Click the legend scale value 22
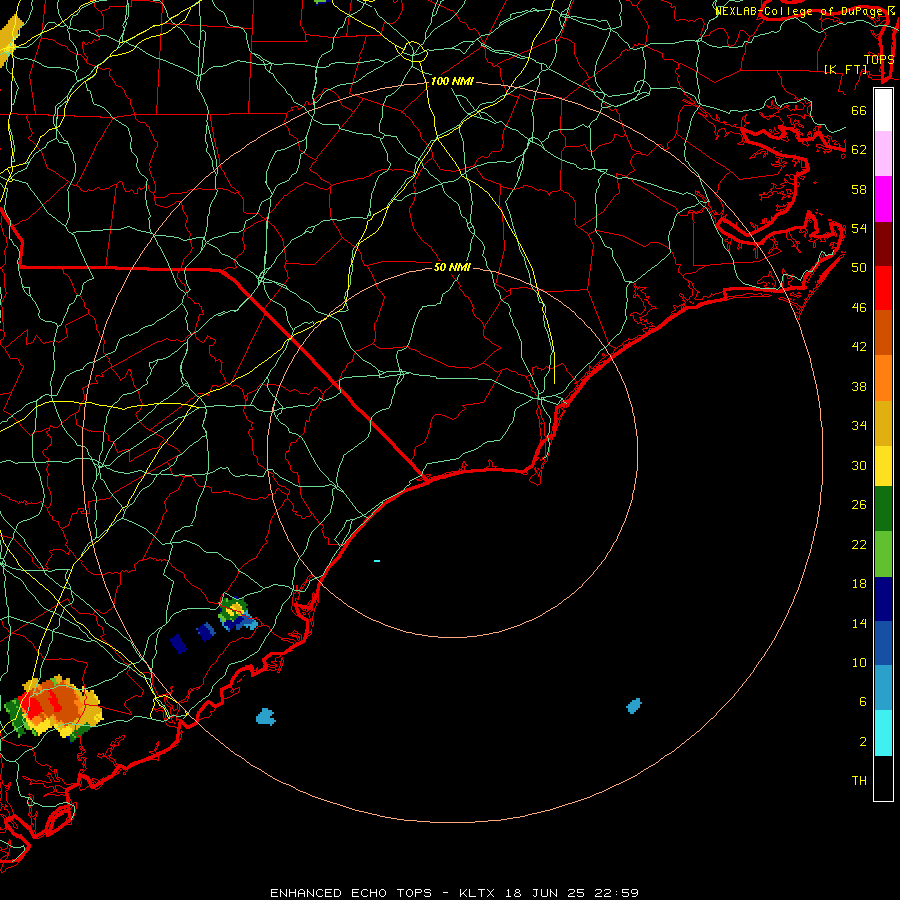 (x=859, y=544)
